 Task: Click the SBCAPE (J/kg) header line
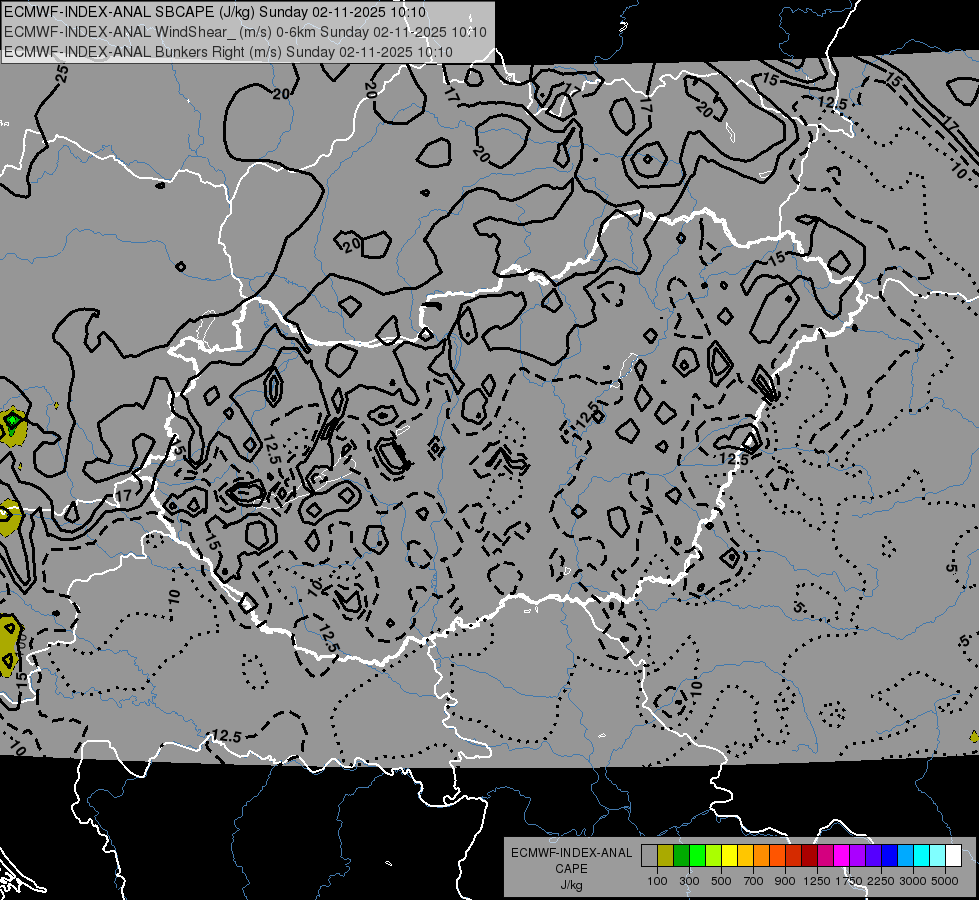coord(215,12)
